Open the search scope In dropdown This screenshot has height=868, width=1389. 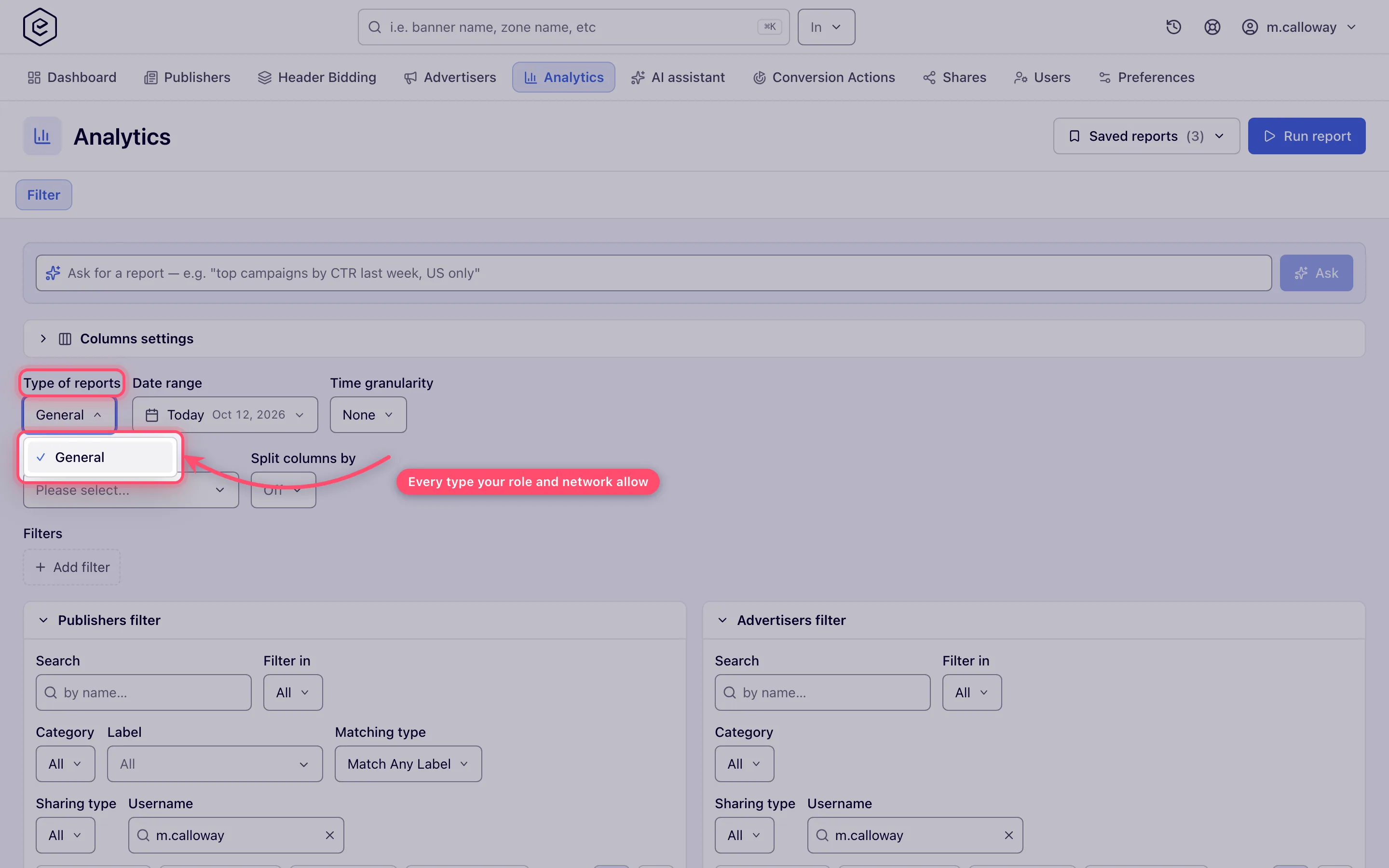coord(826,27)
